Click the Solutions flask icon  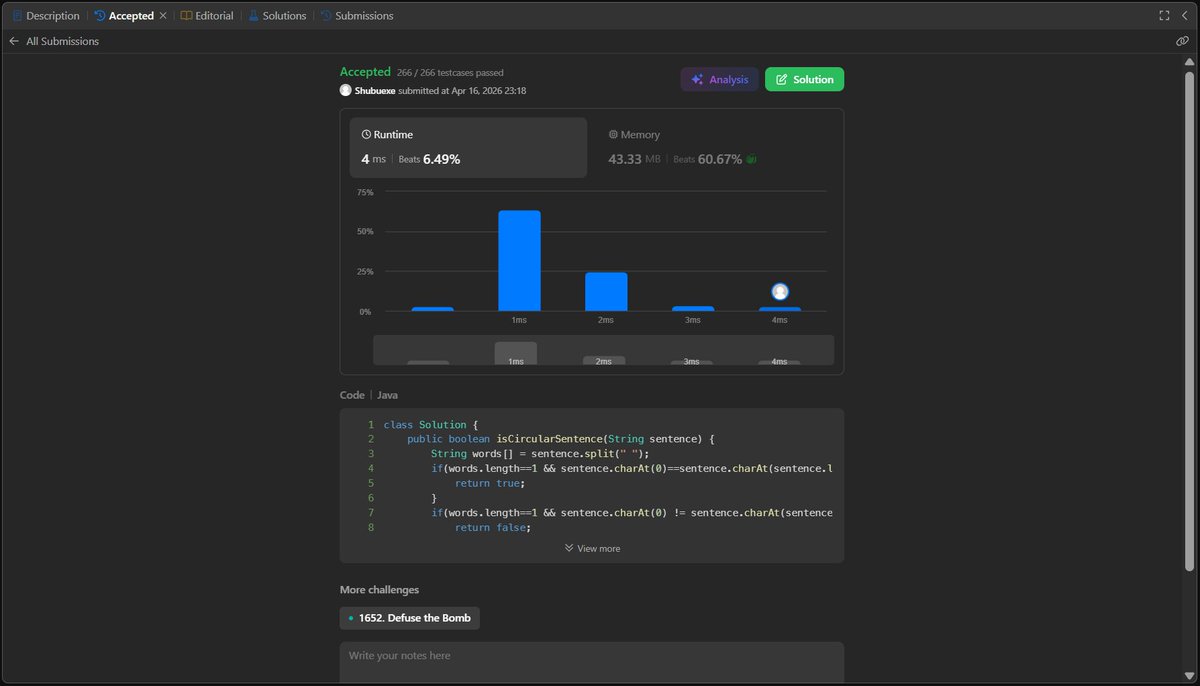253,16
